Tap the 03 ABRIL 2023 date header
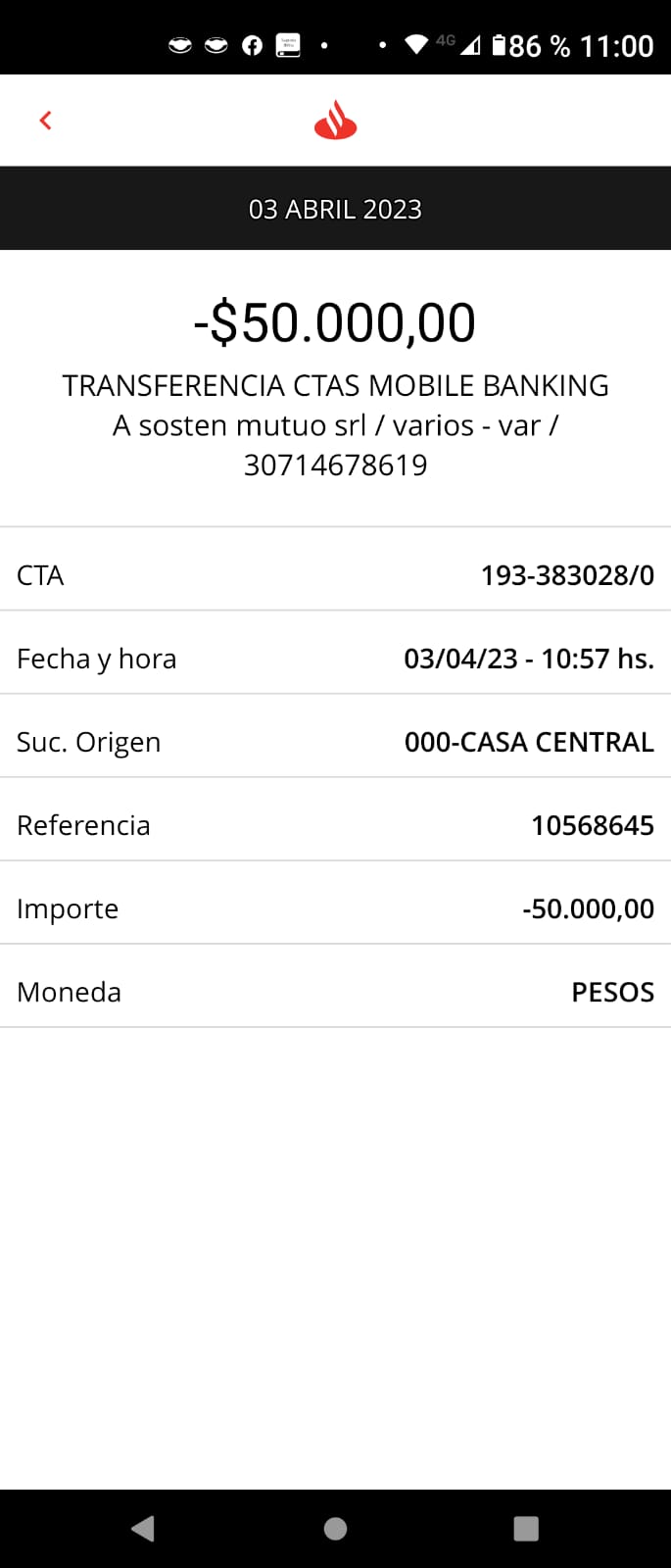 pos(335,209)
